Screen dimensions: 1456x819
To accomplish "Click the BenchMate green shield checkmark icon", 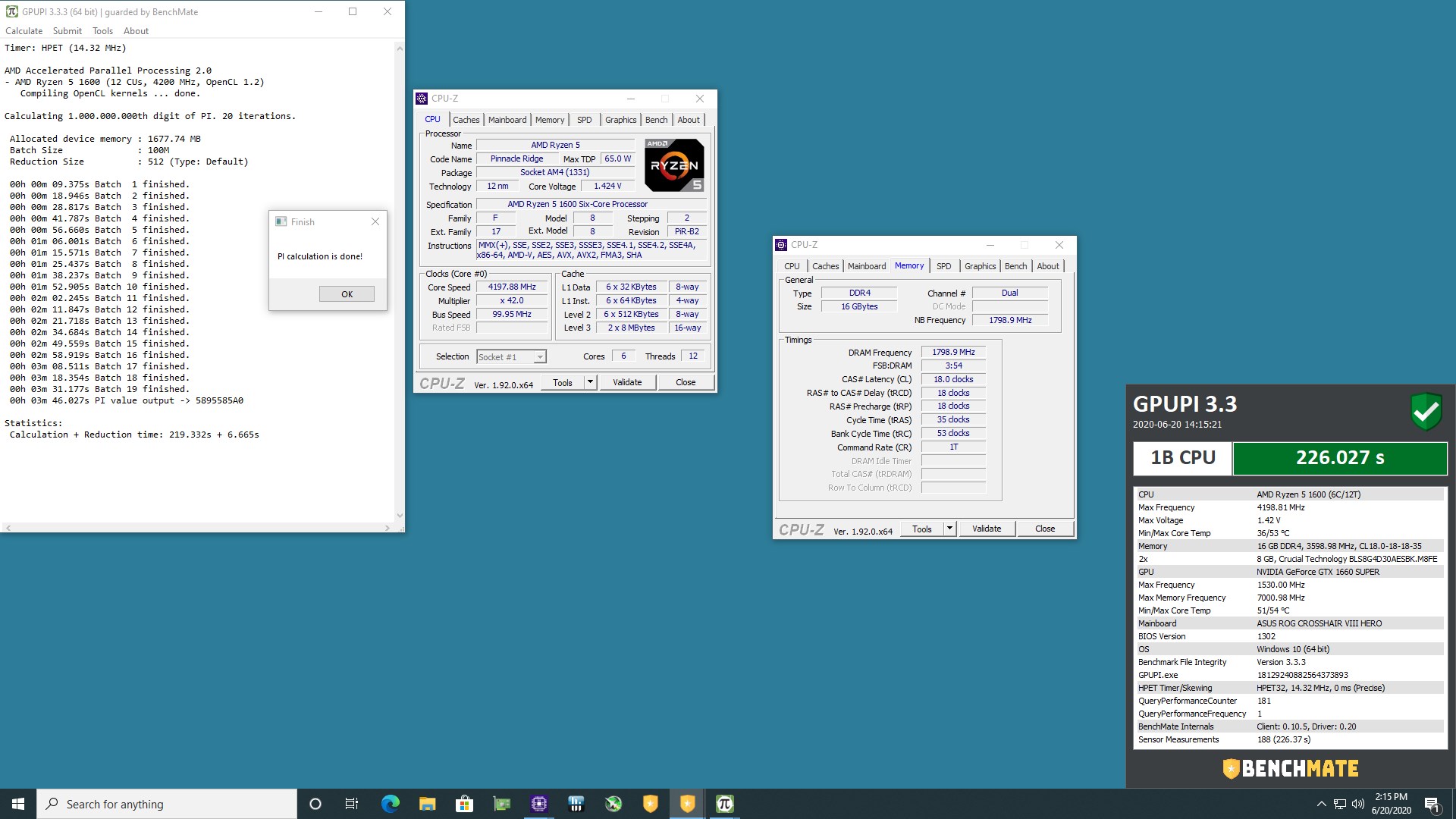I will pyautogui.click(x=1426, y=412).
